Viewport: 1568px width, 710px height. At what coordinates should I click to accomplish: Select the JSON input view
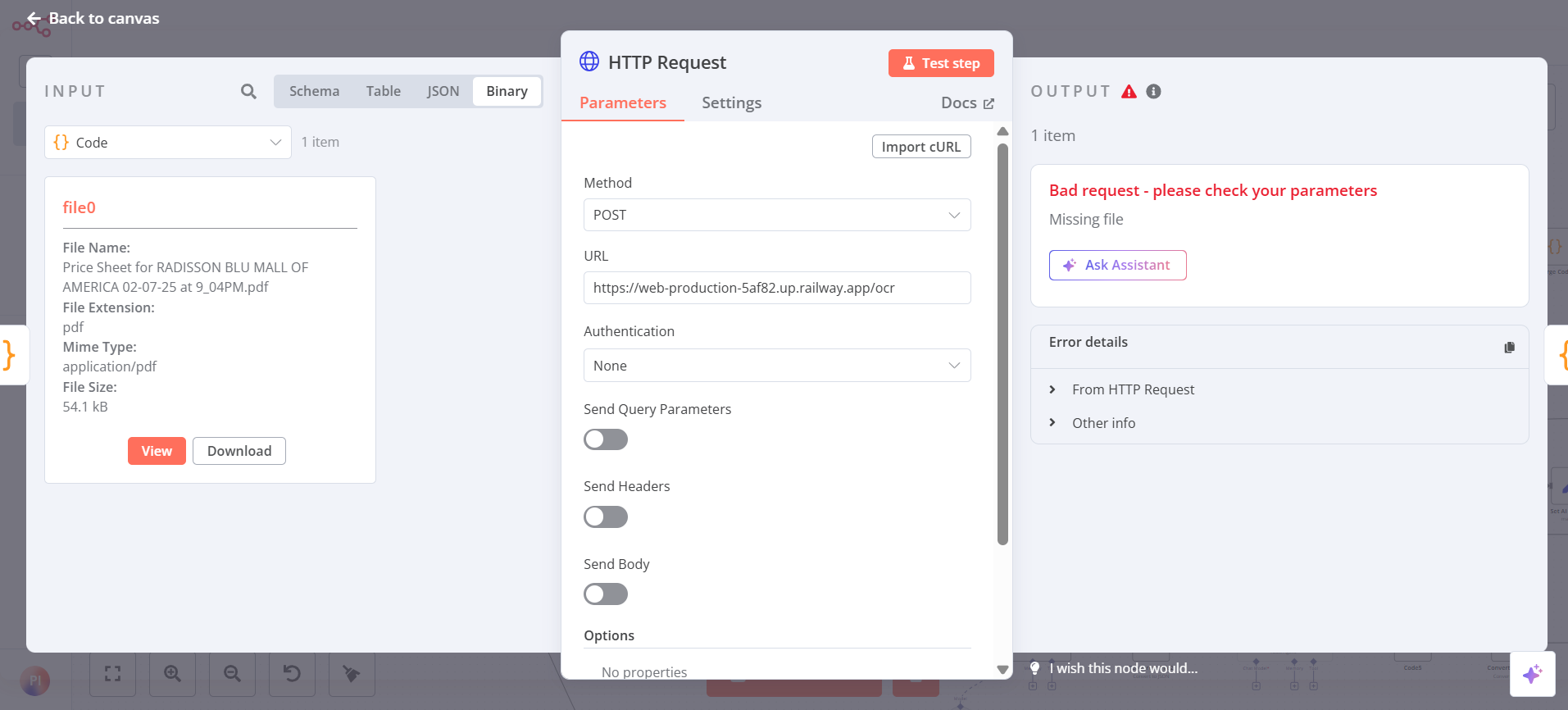(x=443, y=91)
